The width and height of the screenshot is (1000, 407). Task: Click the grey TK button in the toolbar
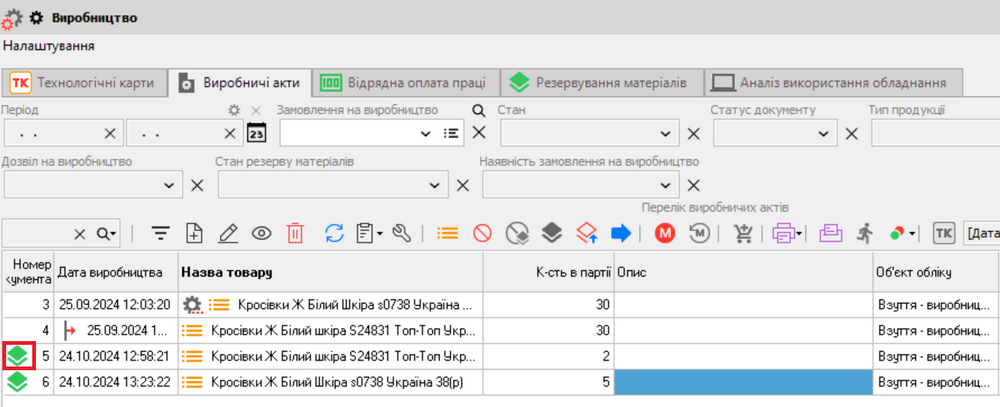tap(943, 233)
